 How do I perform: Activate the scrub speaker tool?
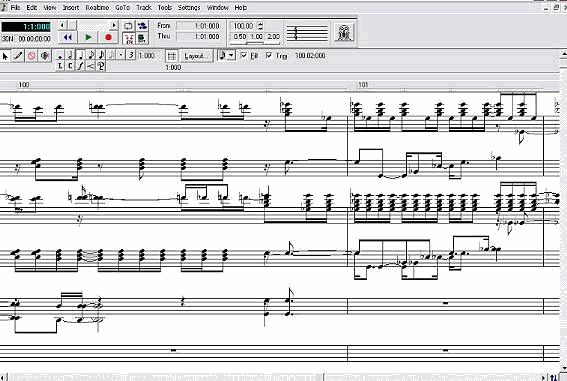point(44,56)
